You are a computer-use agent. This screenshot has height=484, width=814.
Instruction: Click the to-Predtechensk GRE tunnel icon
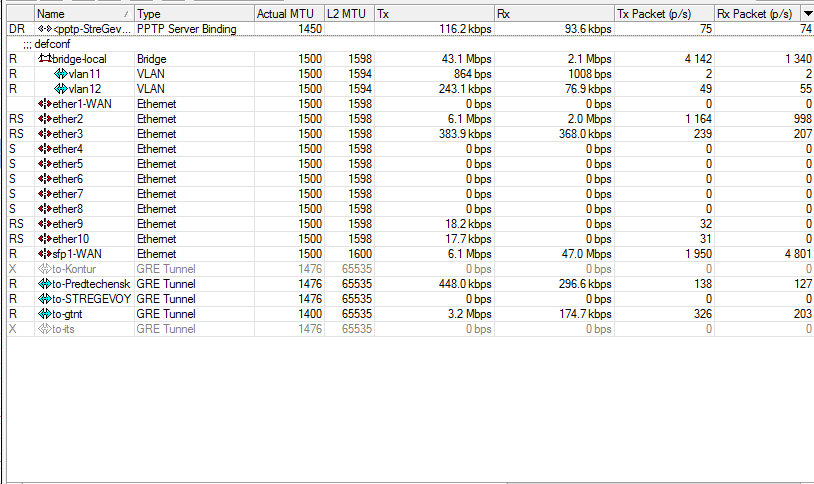tap(45, 284)
